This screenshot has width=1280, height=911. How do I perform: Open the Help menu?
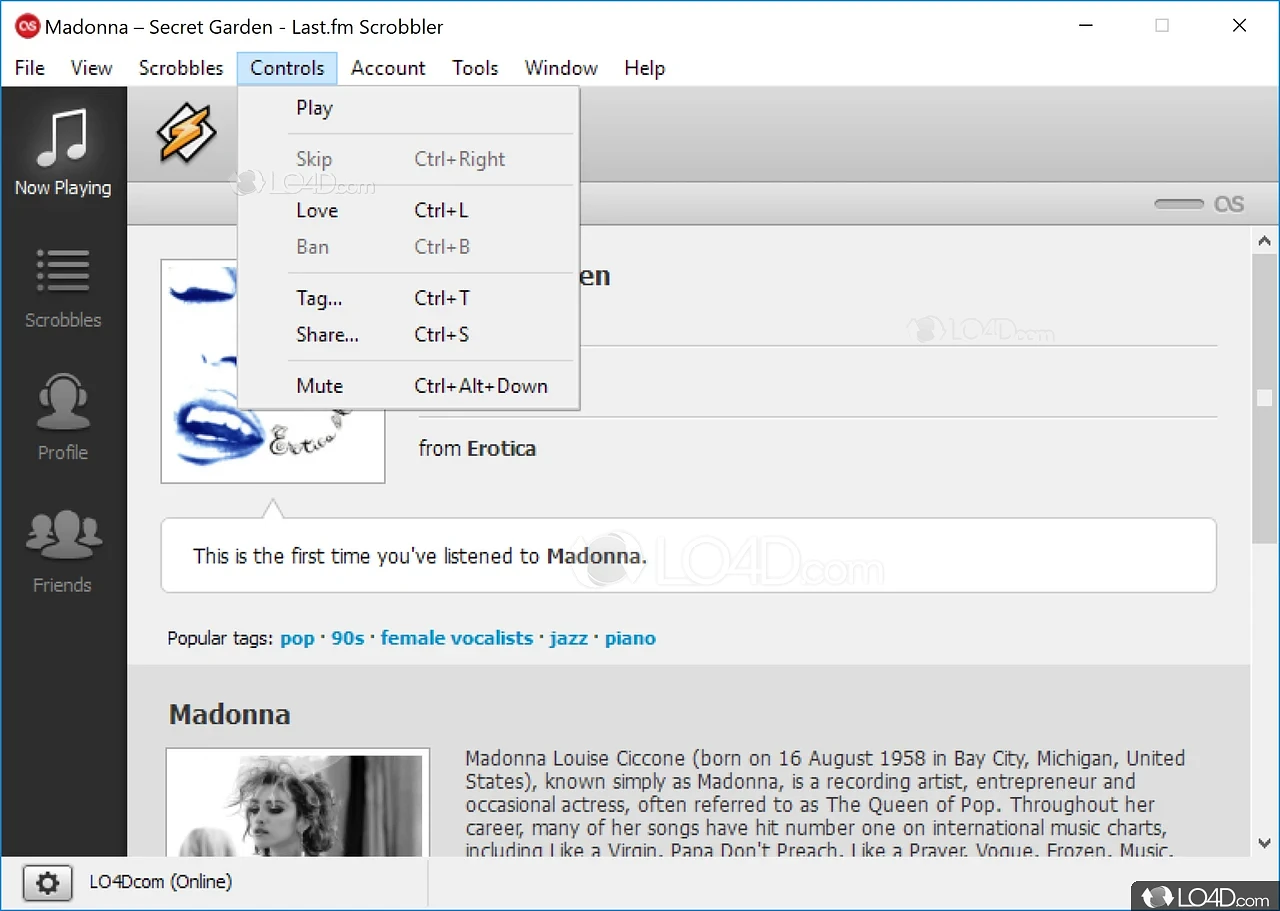pyautogui.click(x=644, y=68)
